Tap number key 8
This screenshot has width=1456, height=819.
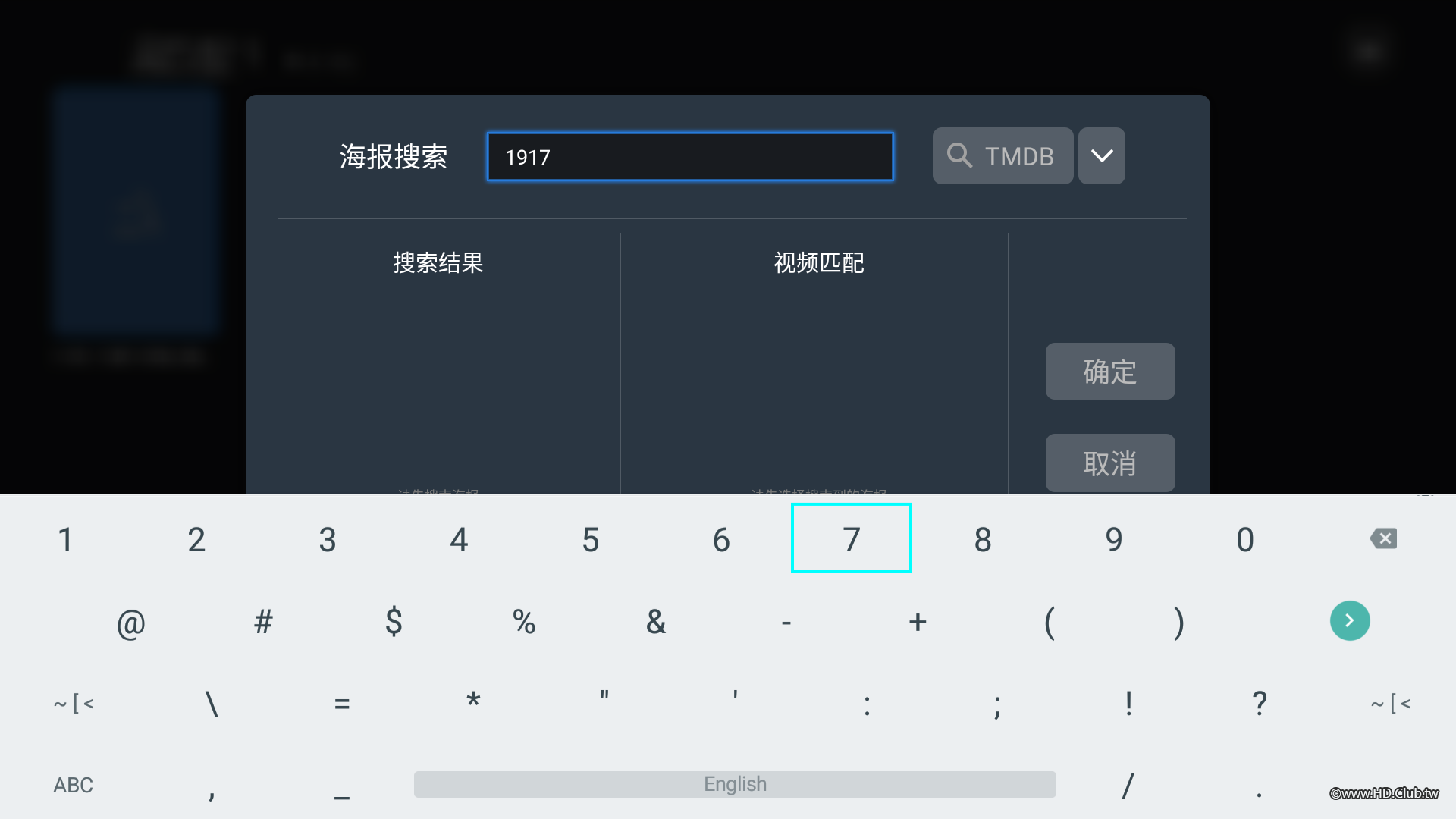(983, 540)
